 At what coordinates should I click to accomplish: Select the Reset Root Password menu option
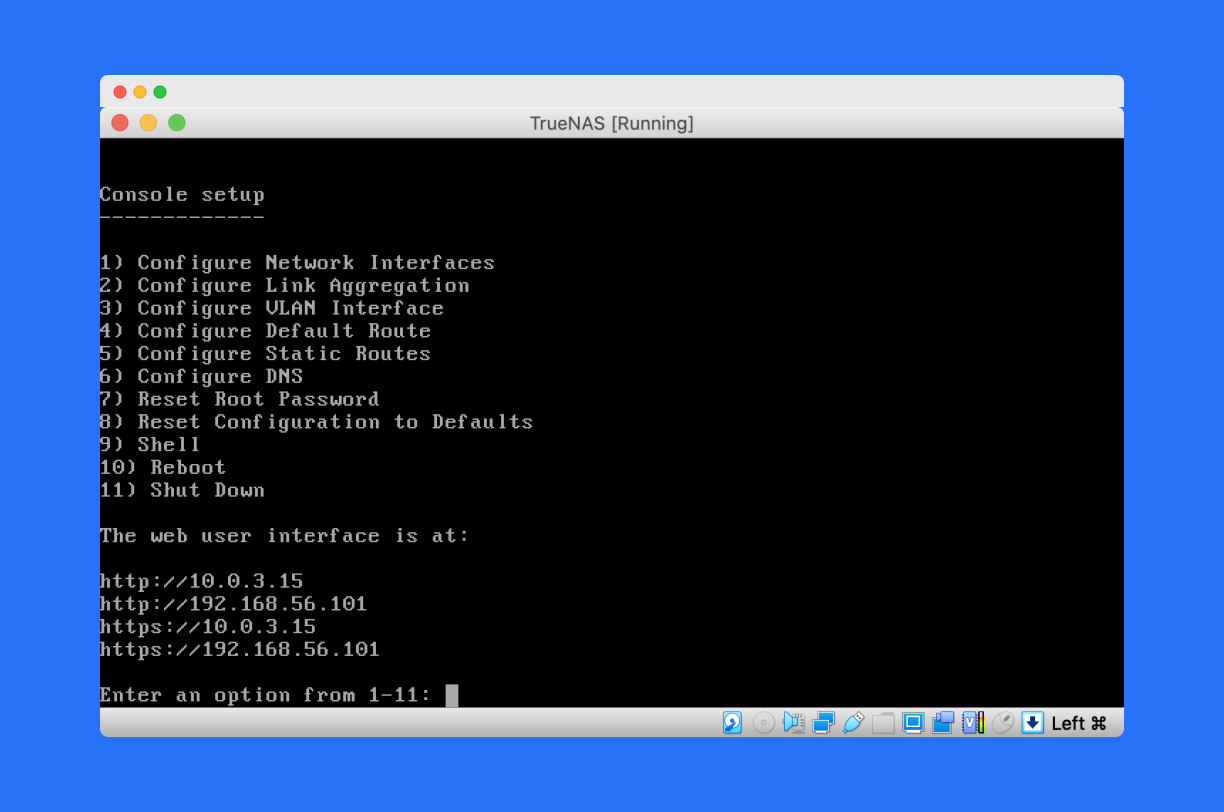coord(239,399)
